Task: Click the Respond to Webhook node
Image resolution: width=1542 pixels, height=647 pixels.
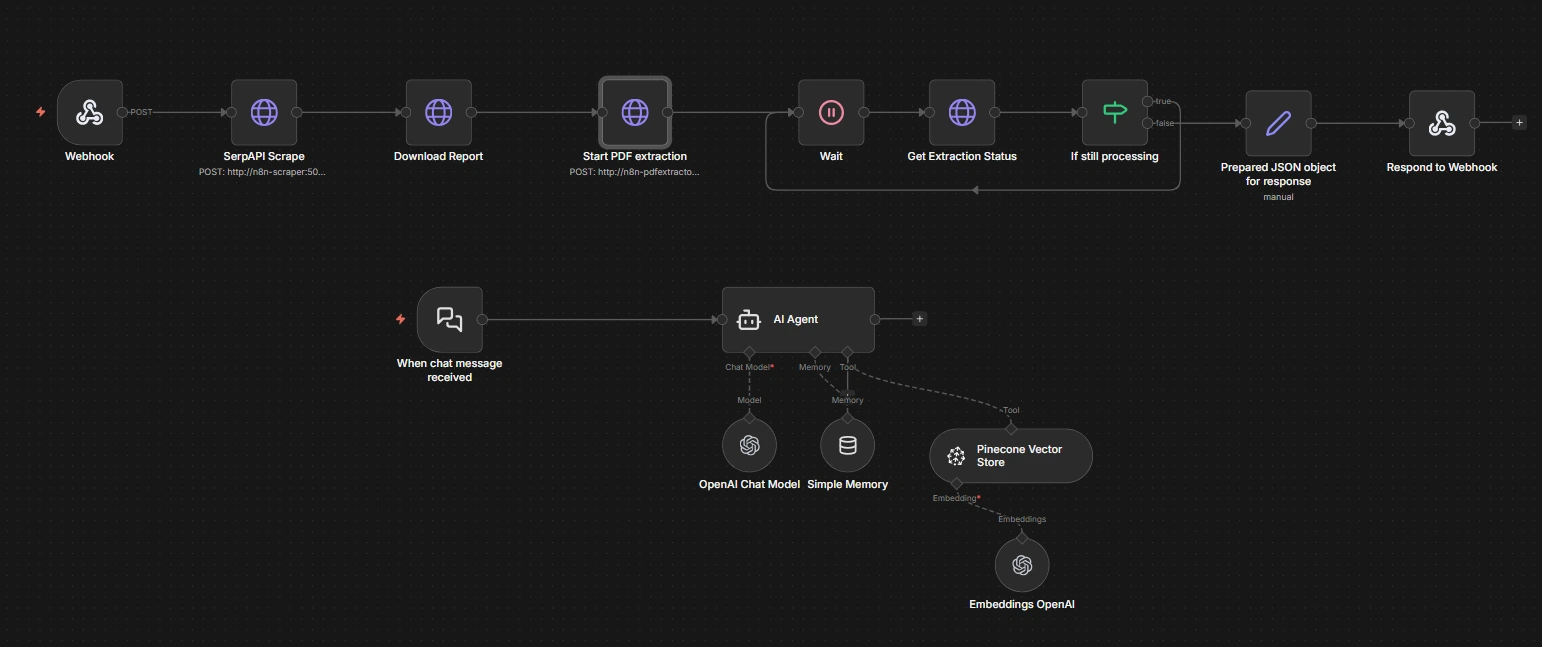Action: (x=1441, y=124)
